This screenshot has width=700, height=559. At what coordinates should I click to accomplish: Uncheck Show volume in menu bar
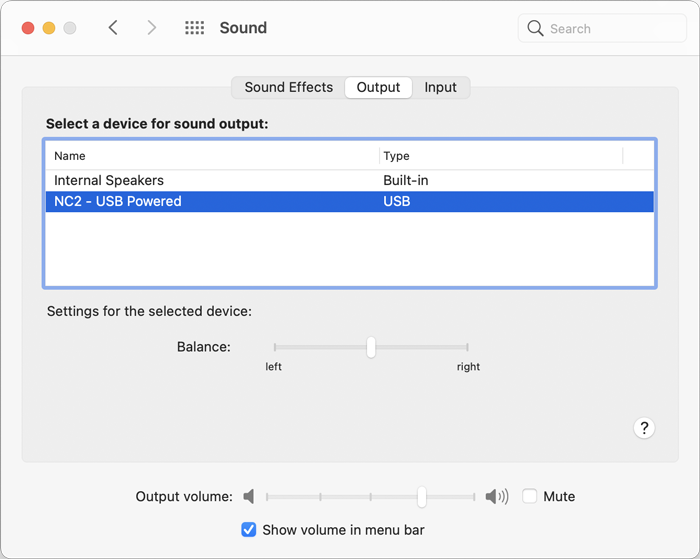click(249, 530)
